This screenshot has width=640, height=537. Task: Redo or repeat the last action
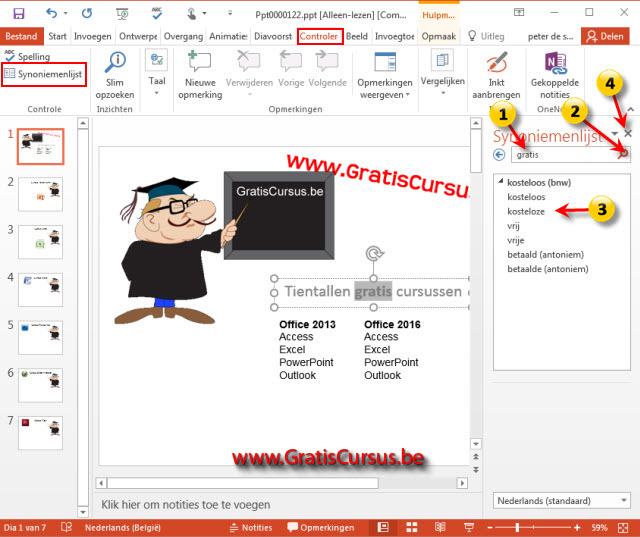tap(87, 13)
